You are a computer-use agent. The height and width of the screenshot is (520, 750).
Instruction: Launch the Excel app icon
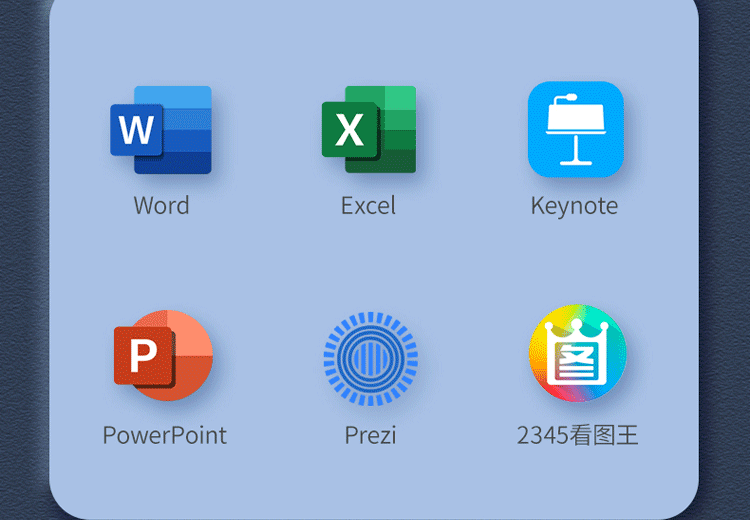(369, 129)
